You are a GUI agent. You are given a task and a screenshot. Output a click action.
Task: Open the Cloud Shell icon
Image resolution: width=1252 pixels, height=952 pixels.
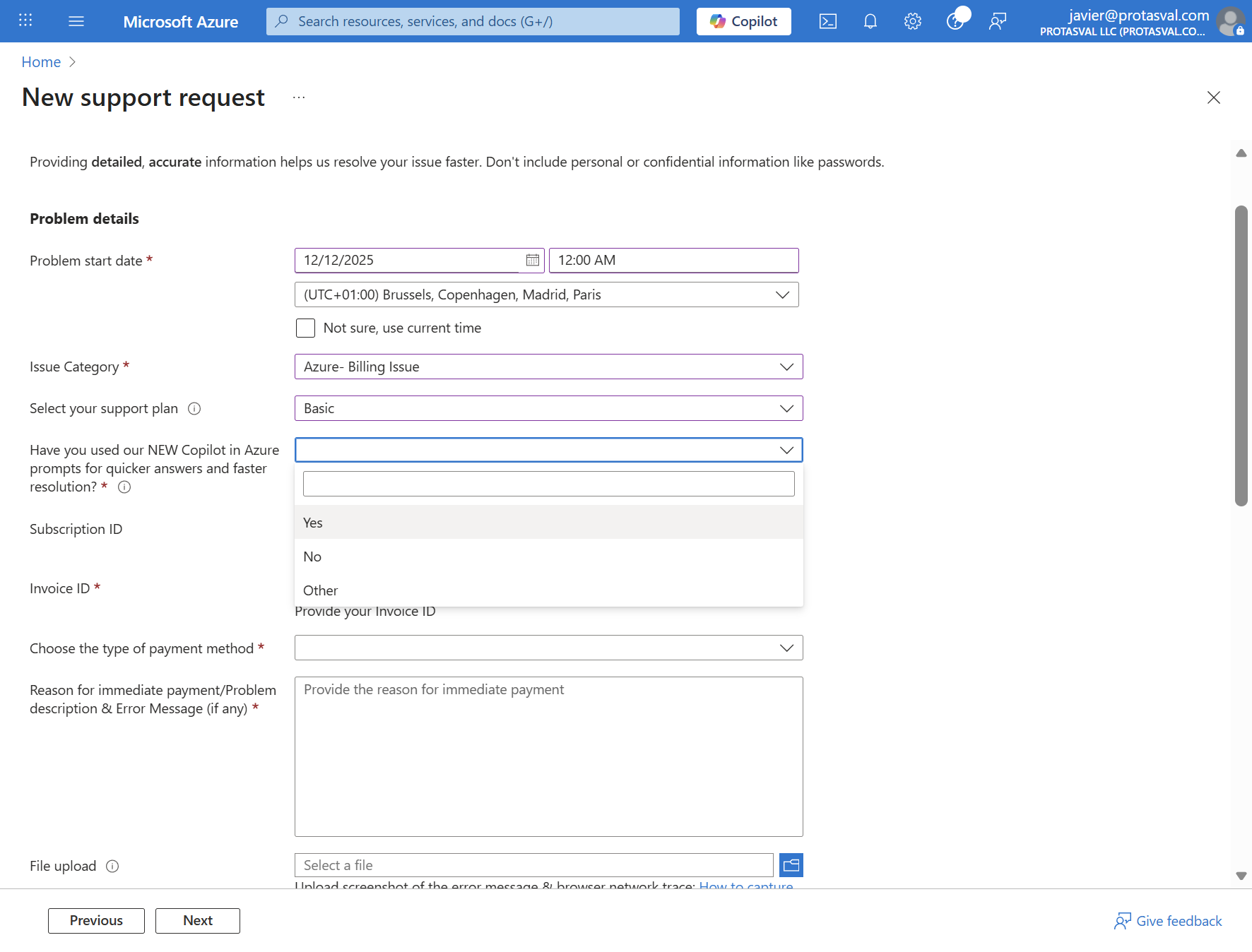pyautogui.click(x=828, y=21)
